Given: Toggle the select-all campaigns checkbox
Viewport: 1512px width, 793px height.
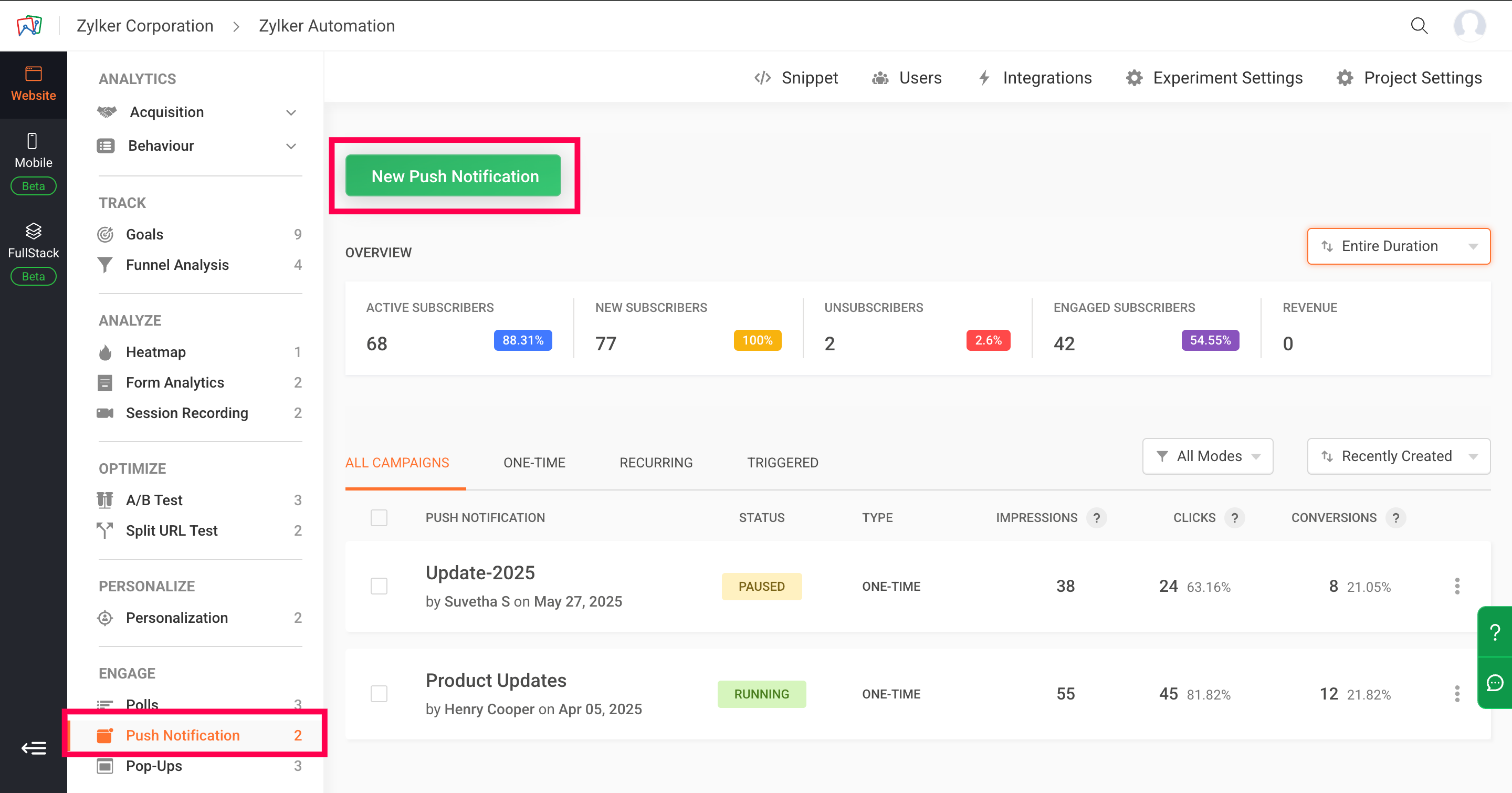Looking at the screenshot, I should tap(379, 518).
